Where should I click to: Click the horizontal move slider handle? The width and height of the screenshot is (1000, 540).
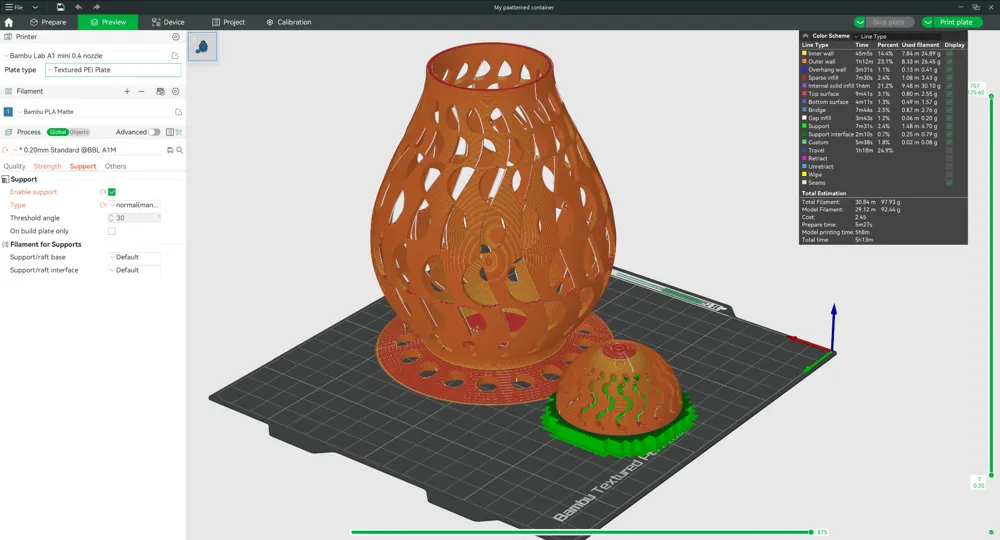[x=811, y=532]
